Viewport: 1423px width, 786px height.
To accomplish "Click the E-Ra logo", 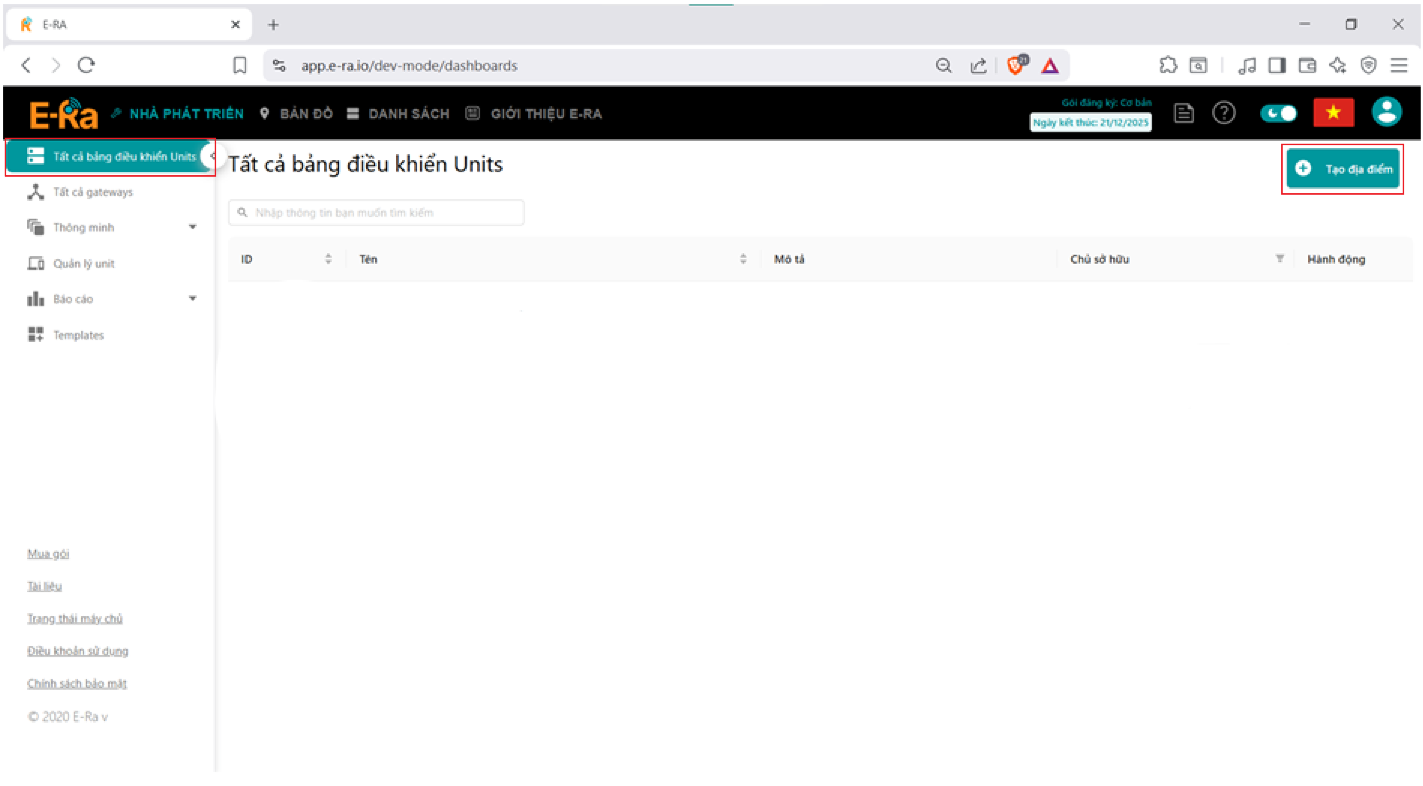I will pyautogui.click(x=63, y=114).
